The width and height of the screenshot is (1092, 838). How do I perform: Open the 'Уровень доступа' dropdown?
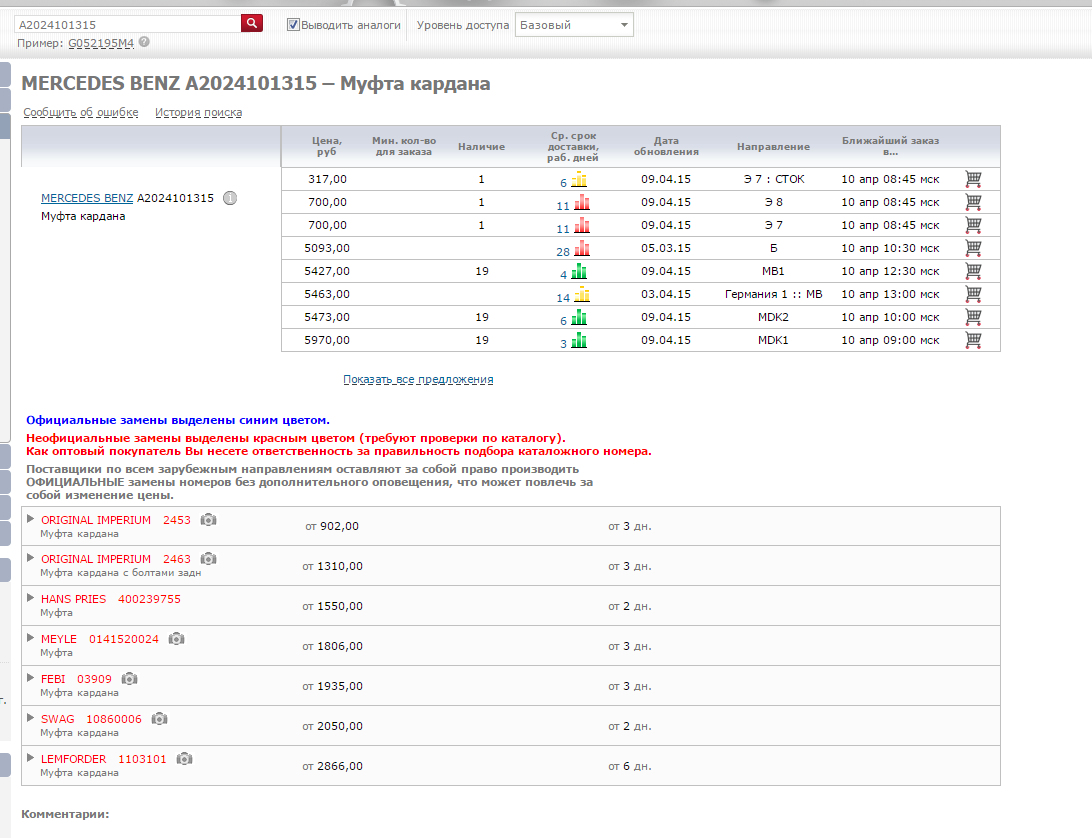(574, 25)
